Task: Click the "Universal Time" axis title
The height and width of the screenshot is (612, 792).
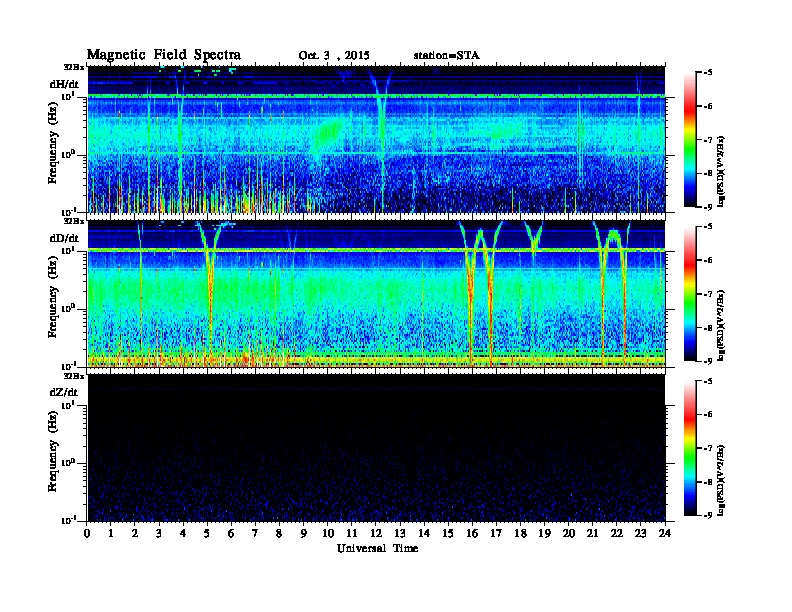Action: click(377, 548)
